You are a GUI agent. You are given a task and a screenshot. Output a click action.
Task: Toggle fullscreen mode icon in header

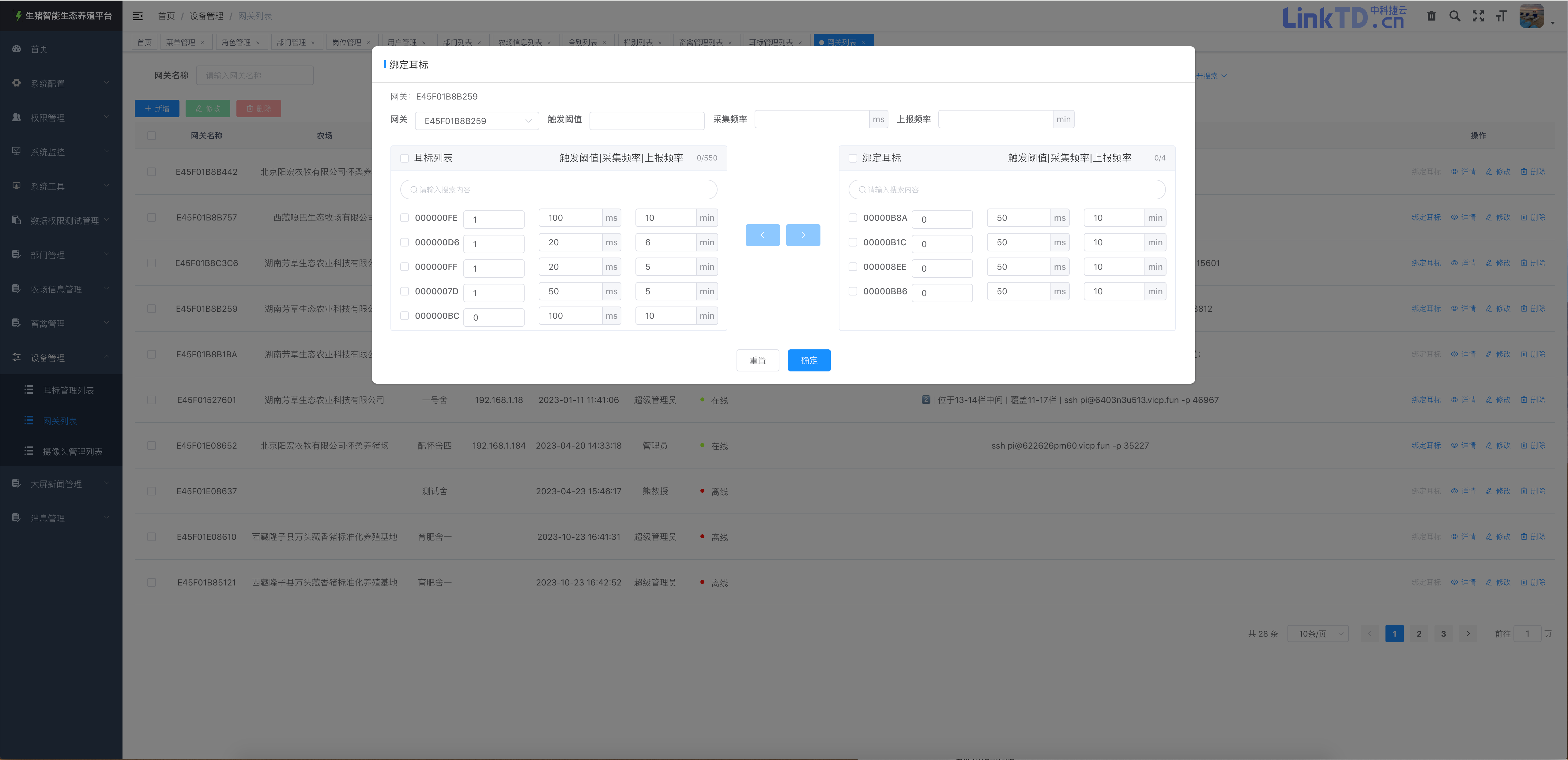pyautogui.click(x=1478, y=17)
